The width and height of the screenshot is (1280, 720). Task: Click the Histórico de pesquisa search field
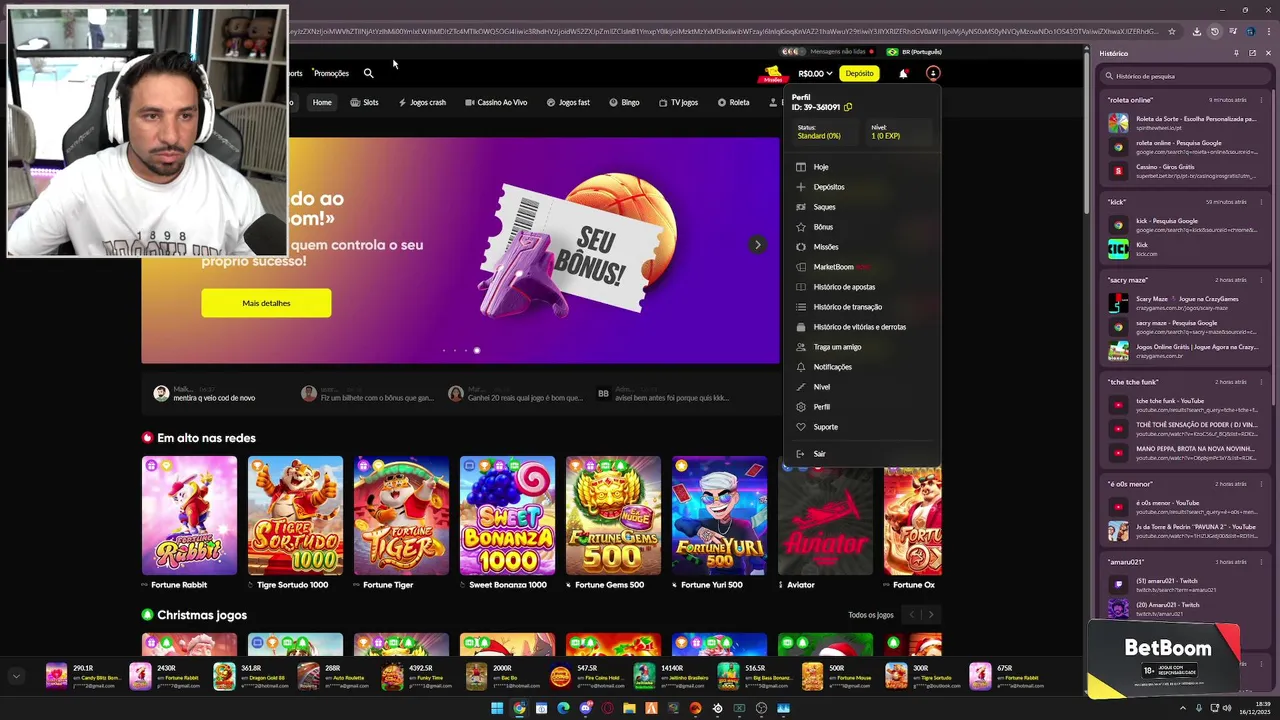coord(1183,76)
